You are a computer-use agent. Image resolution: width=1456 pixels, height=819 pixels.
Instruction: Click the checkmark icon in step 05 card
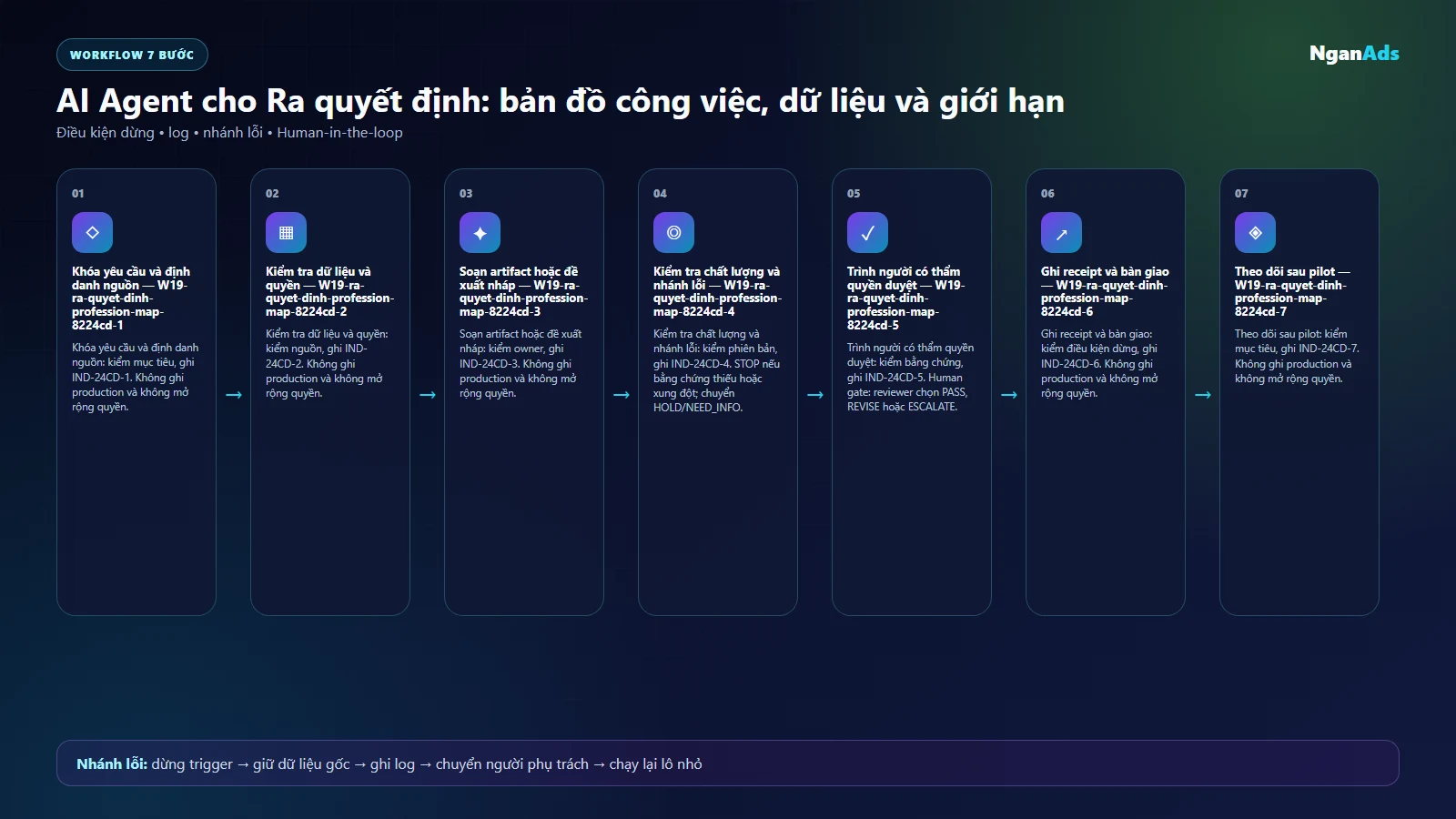(867, 233)
